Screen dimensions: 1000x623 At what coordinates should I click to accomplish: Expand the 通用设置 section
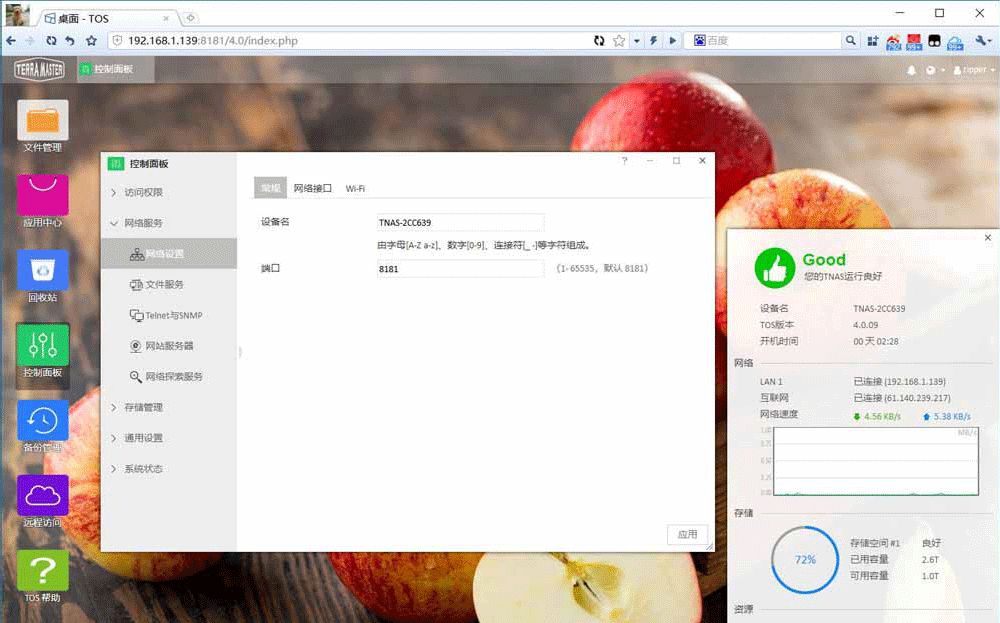[x=143, y=438]
